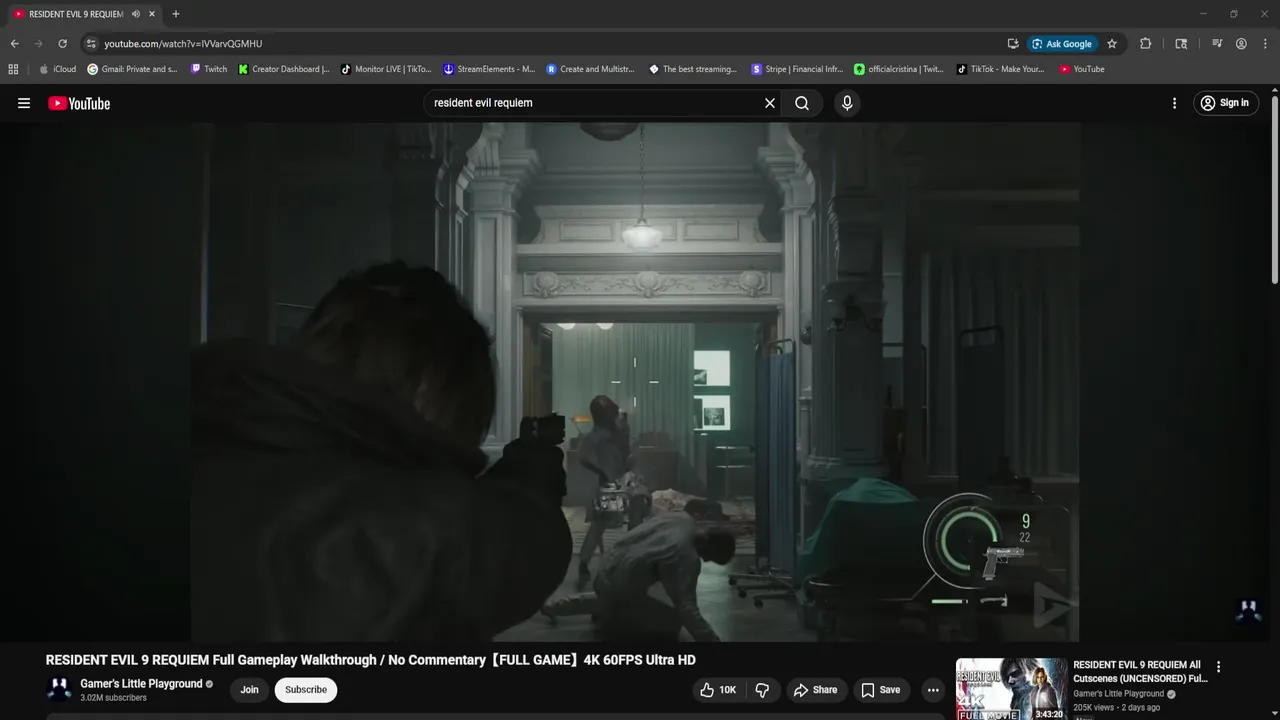The height and width of the screenshot is (720, 1280).
Task: Go to the YouTube home logo
Action: click(79, 103)
